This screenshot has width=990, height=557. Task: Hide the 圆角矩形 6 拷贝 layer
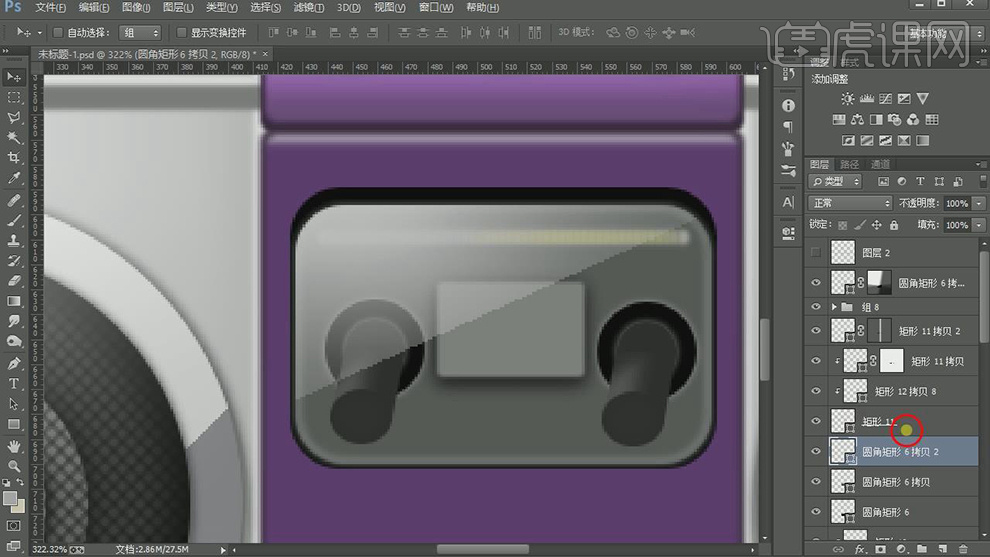817,482
